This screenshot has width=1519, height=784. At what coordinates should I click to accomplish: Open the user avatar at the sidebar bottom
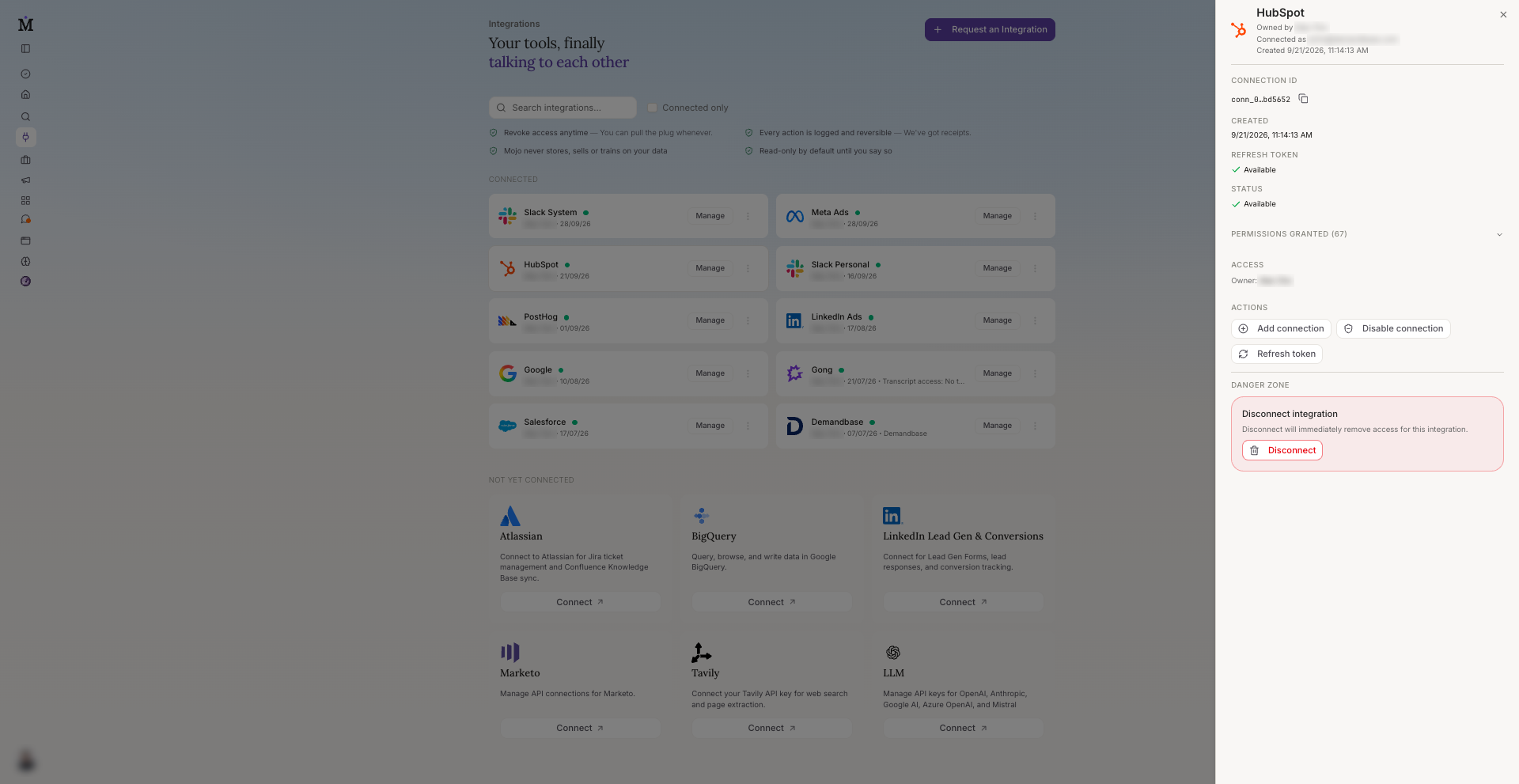[26, 761]
